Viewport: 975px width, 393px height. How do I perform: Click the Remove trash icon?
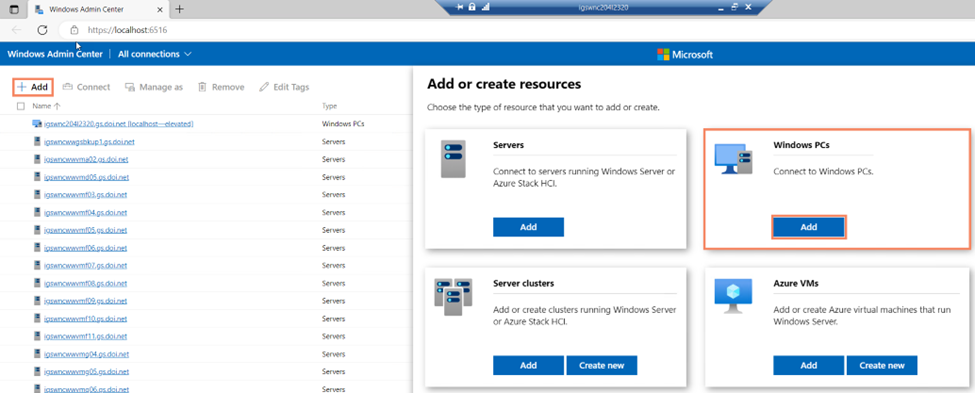(x=202, y=87)
